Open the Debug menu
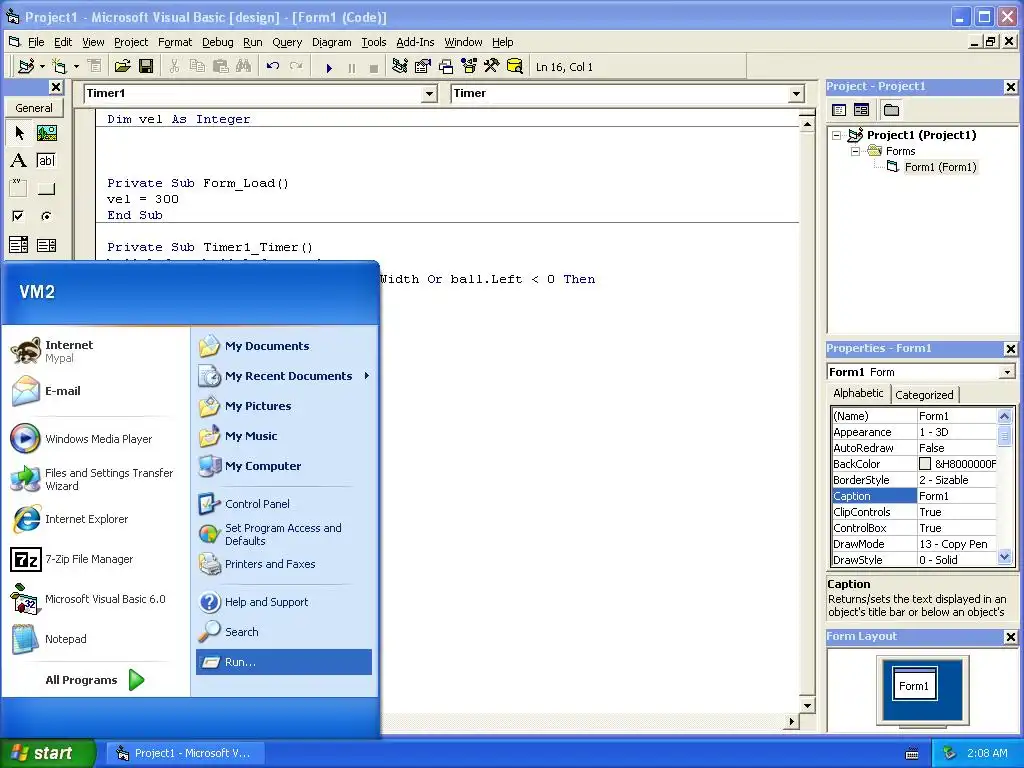This screenshot has width=1024, height=768. point(217,42)
